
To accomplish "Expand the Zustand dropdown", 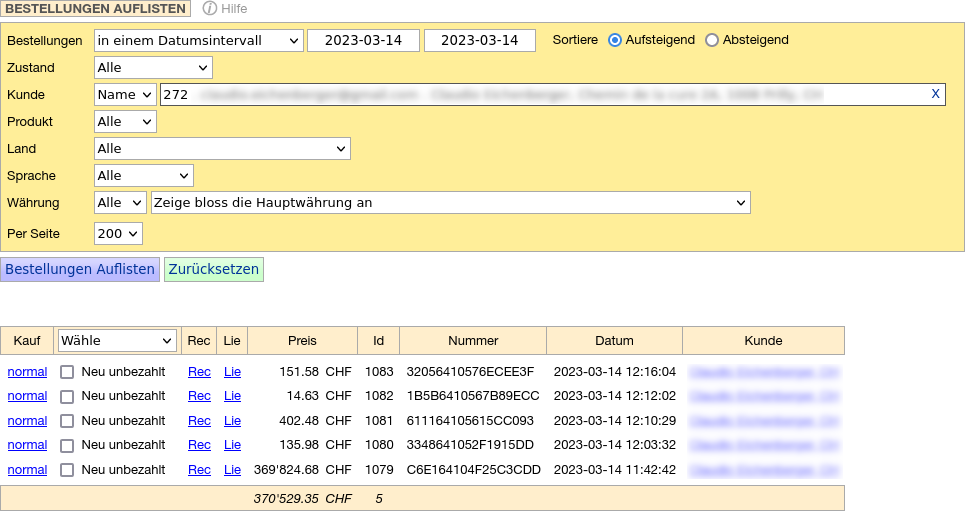I will pyautogui.click(x=153, y=67).
